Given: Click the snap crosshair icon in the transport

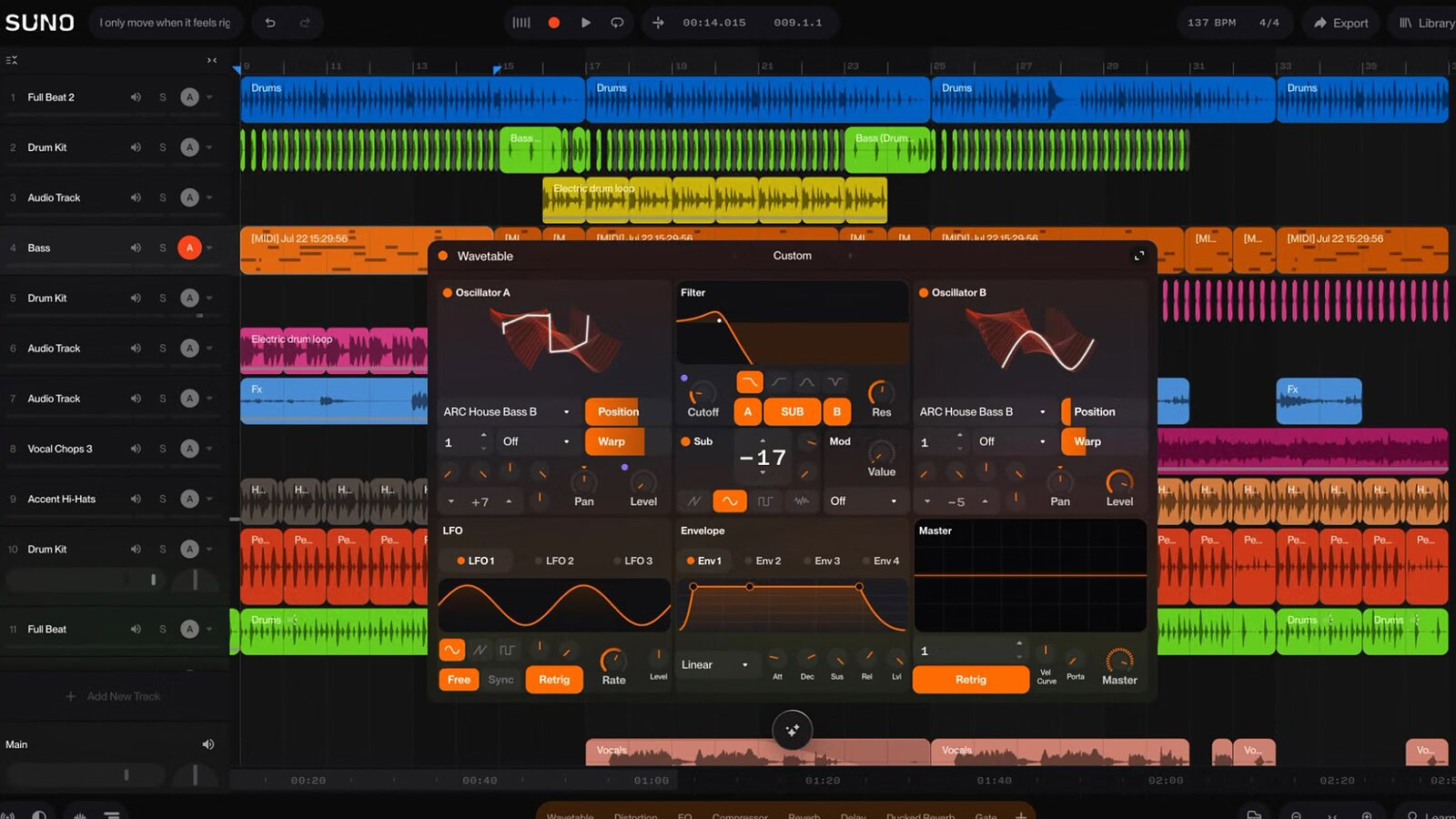Looking at the screenshot, I should tap(658, 23).
